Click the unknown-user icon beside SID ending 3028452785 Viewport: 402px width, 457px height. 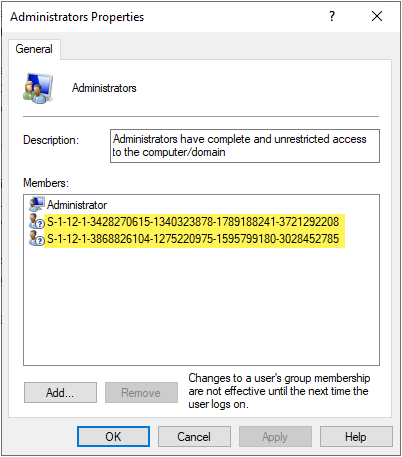point(37,238)
